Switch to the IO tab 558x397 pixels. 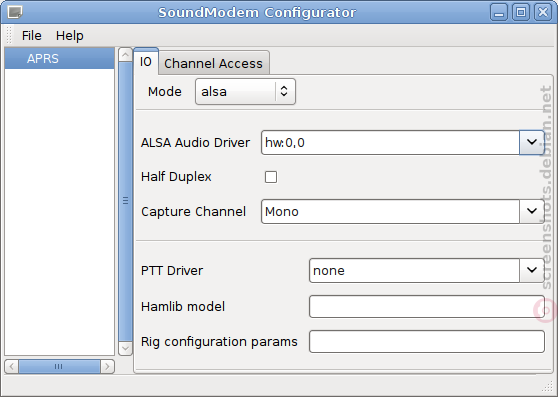point(146,62)
